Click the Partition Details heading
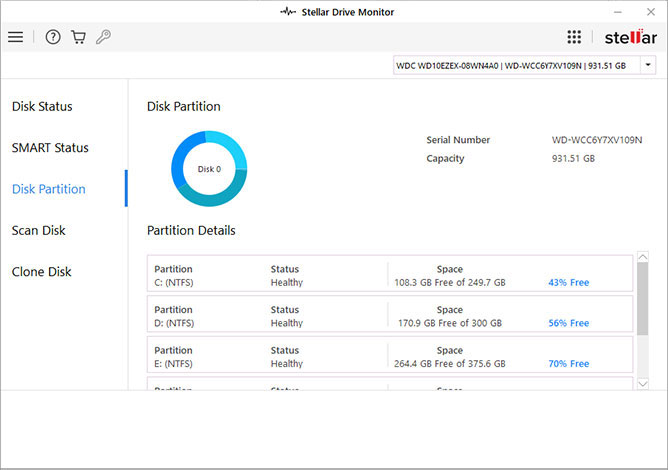Image resolution: width=668 pixels, height=470 pixels. pos(191,231)
